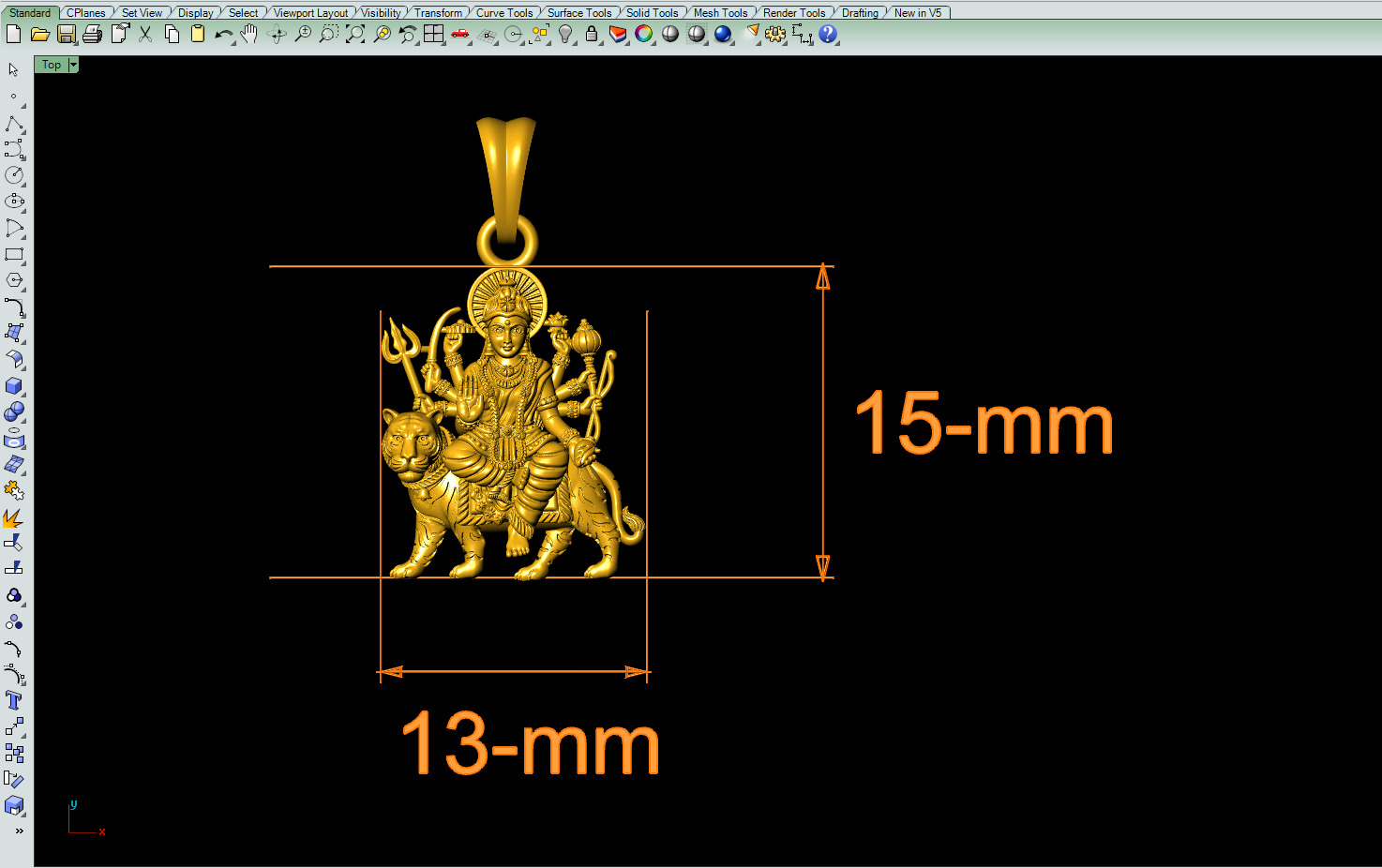Screen dimensions: 1382x868
Task: Select the Circle tool in sidebar
Action: point(14,175)
